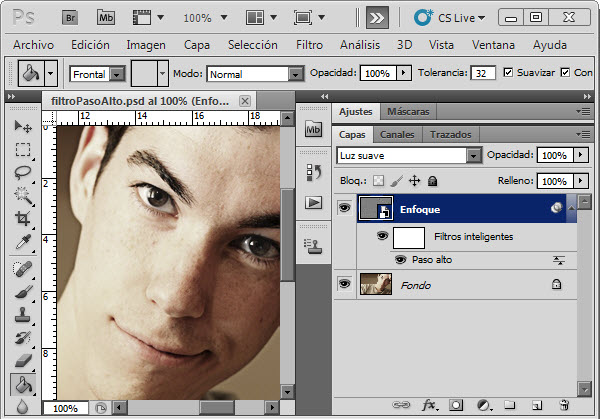Screen dimensions: 600x419
Task: Hide the Paso alto filter
Action: (400, 260)
